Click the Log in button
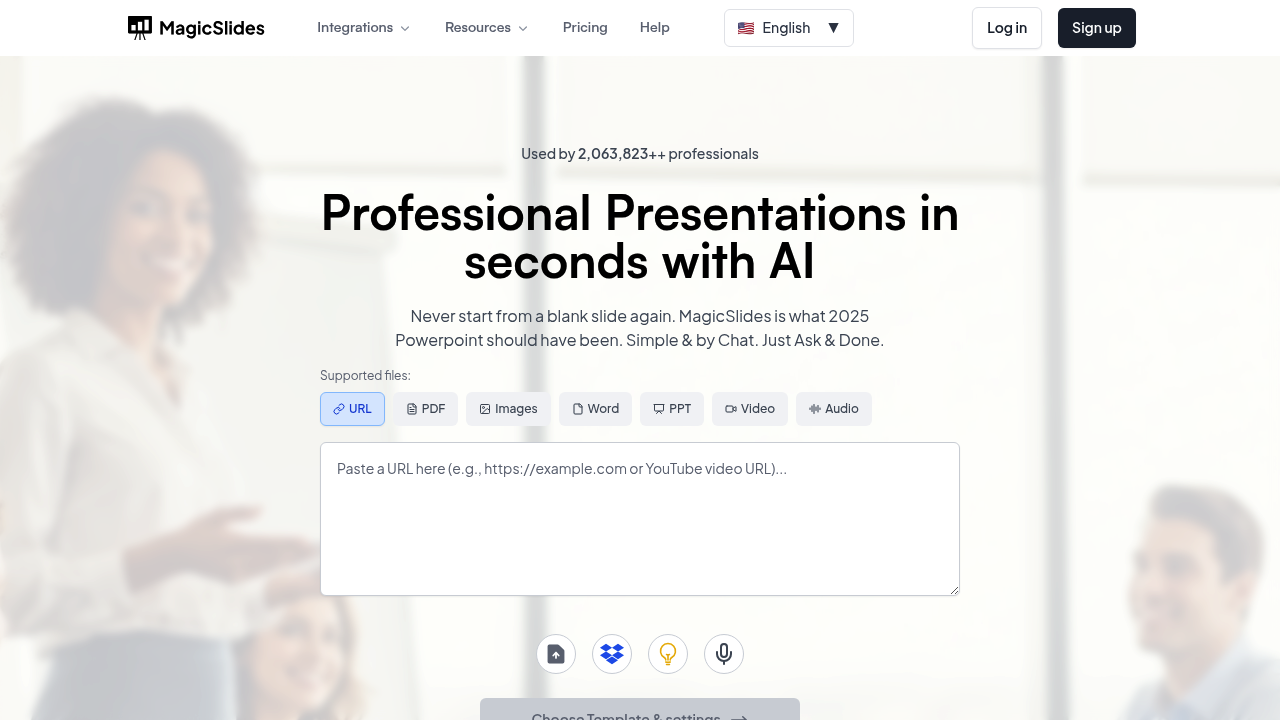The height and width of the screenshot is (720, 1280). click(1007, 28)
